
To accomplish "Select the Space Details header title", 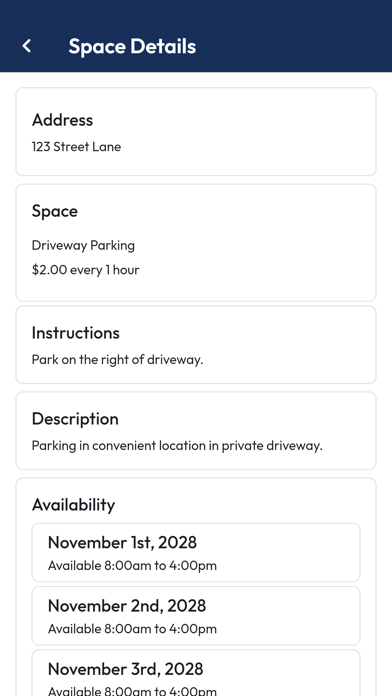I will coord(132,46).
